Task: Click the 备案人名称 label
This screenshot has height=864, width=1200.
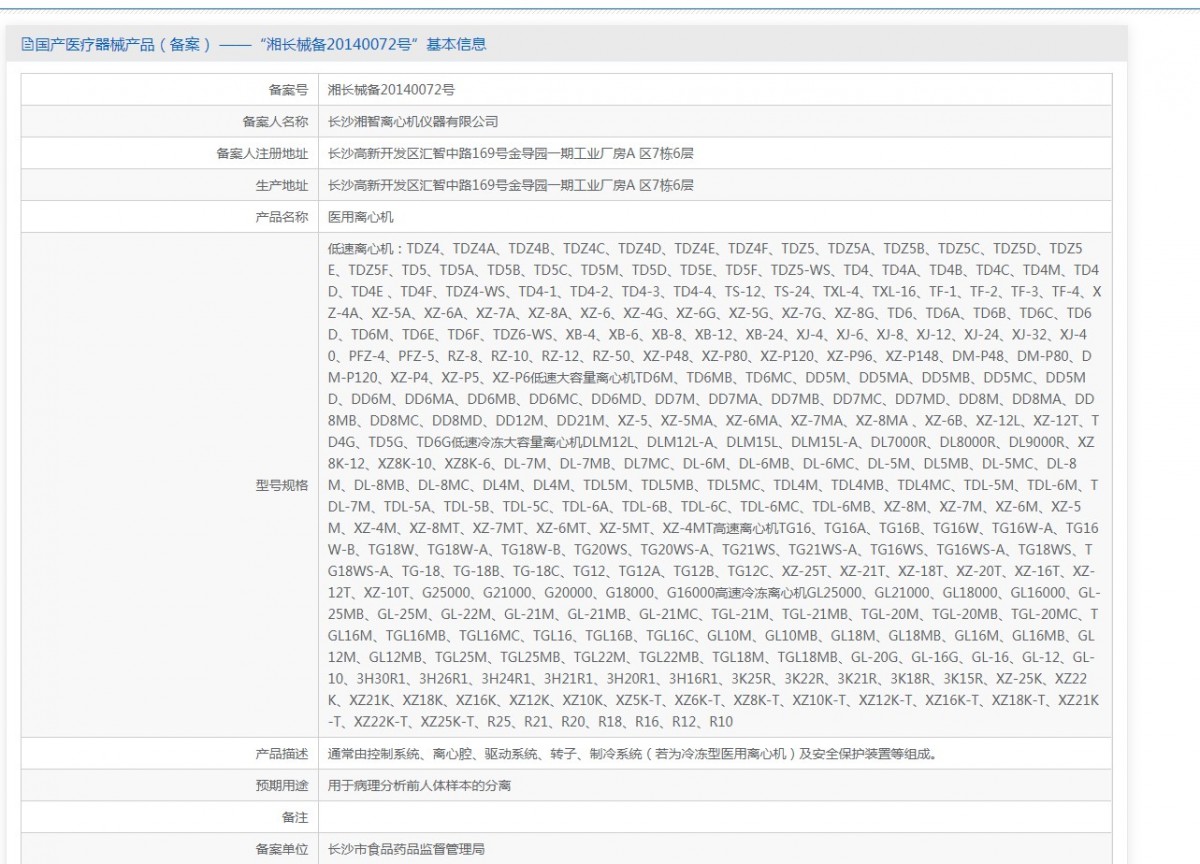Action: coord(275,122)
